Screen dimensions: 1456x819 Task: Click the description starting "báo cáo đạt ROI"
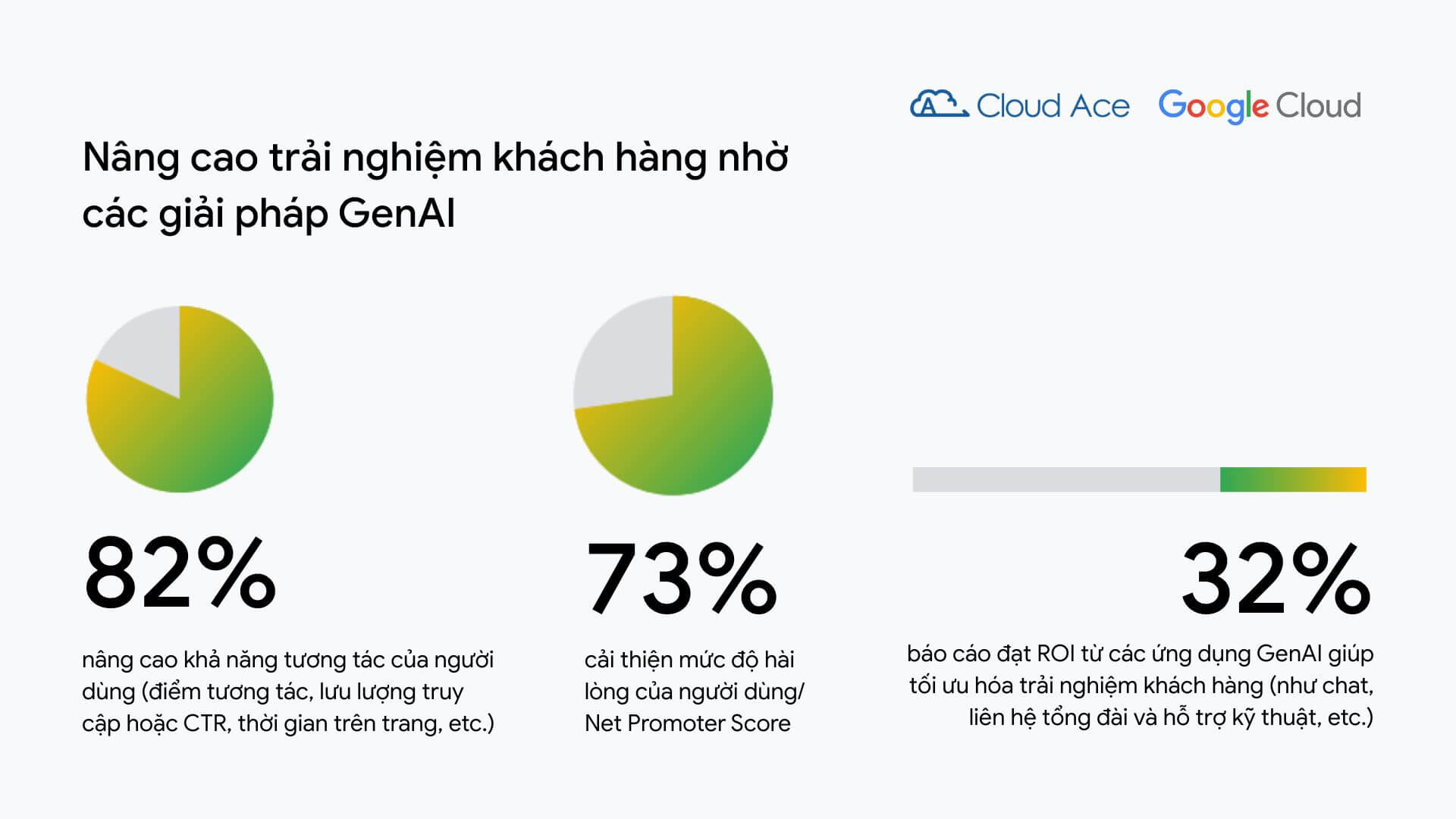point(1140,654)
